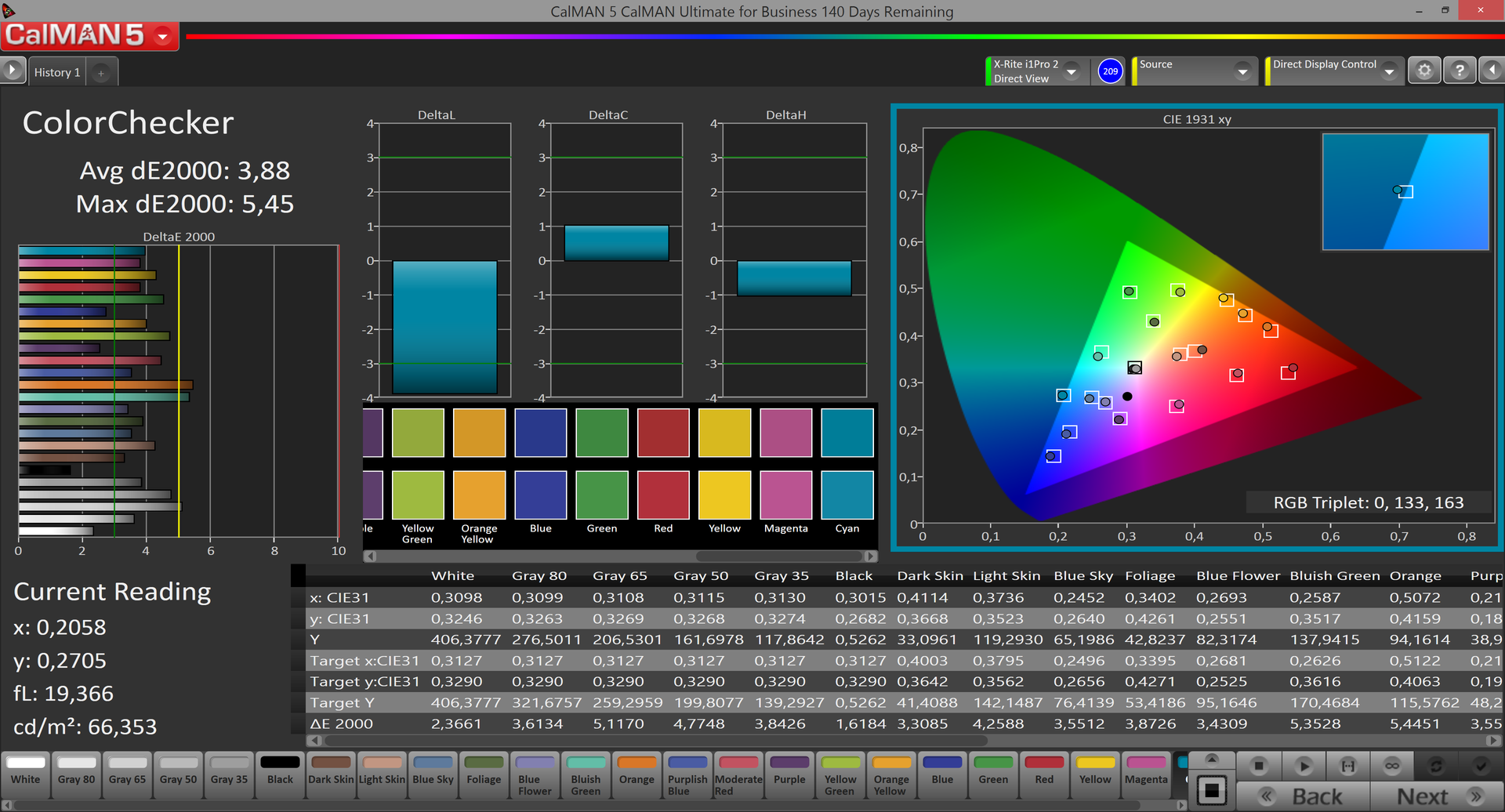Click the blue 209 meter indicator
The height and width of the screenshot is (812, 1505).
(1110, 71)
